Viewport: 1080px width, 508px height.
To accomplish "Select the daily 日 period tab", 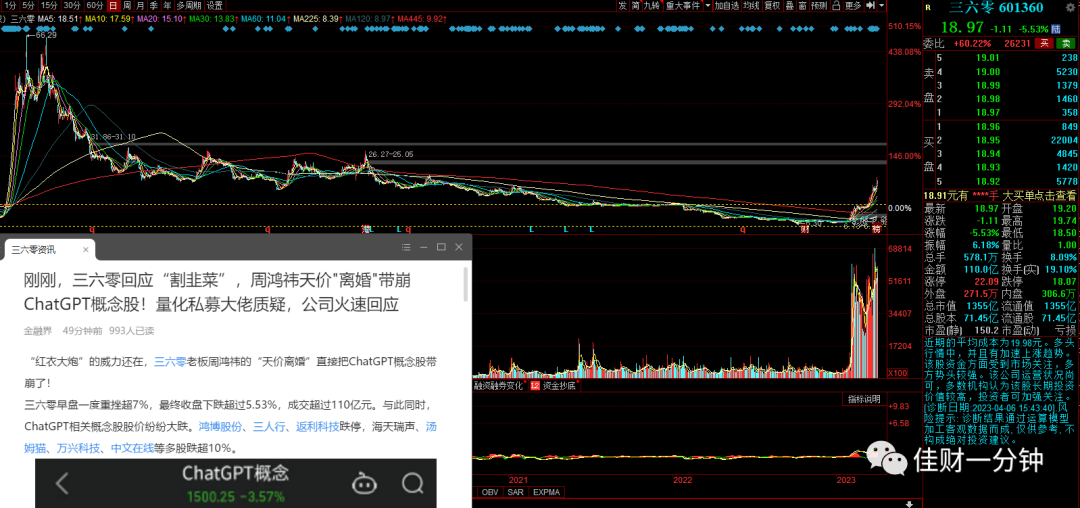I will (x=113, y=5).
